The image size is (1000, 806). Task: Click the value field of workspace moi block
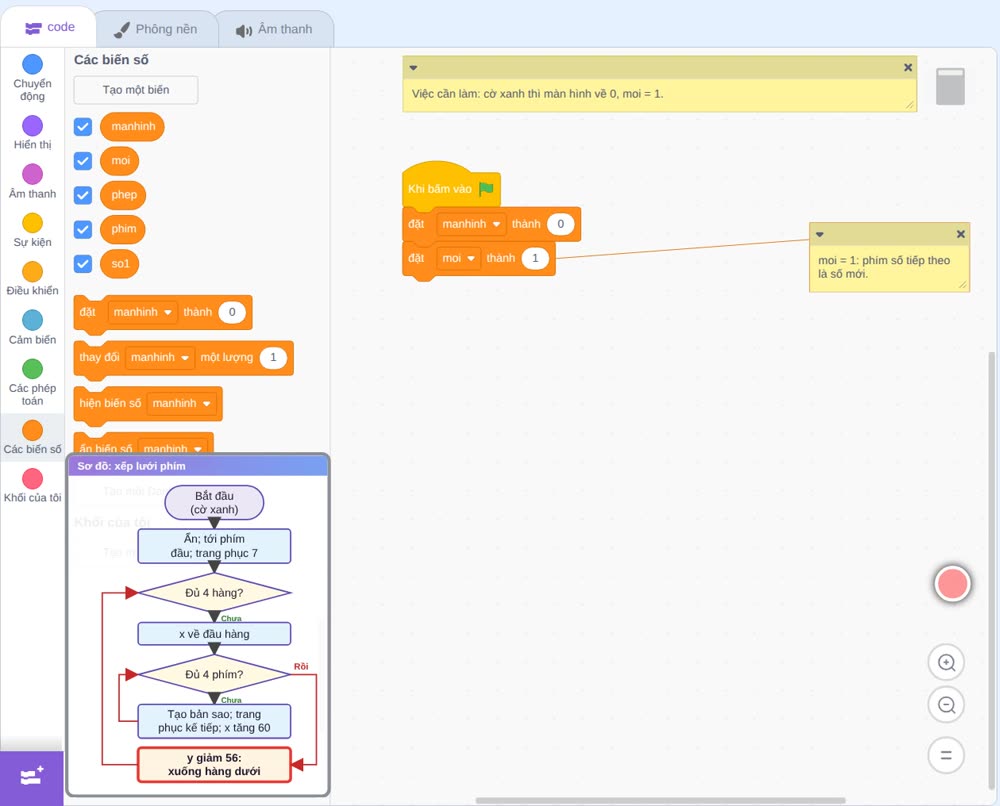pos(535,258)
